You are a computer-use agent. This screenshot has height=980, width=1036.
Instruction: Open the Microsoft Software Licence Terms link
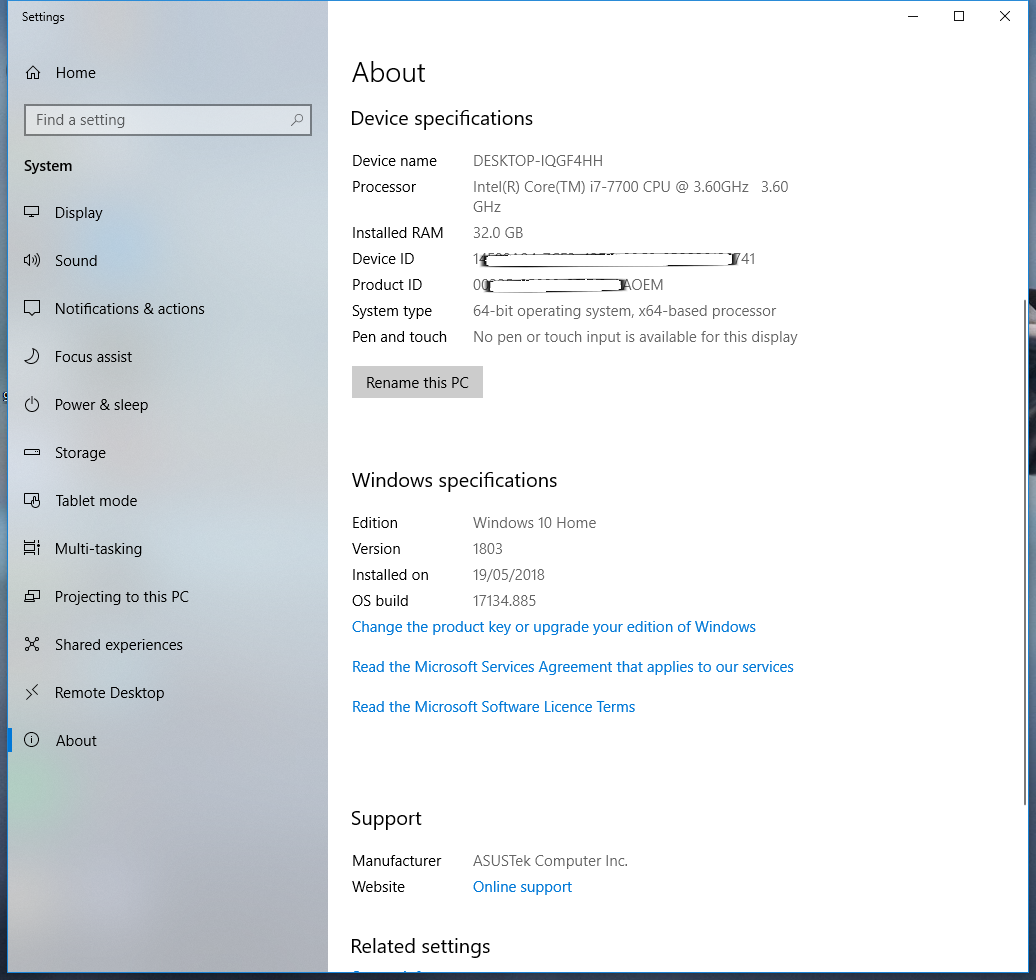[493, 707]
